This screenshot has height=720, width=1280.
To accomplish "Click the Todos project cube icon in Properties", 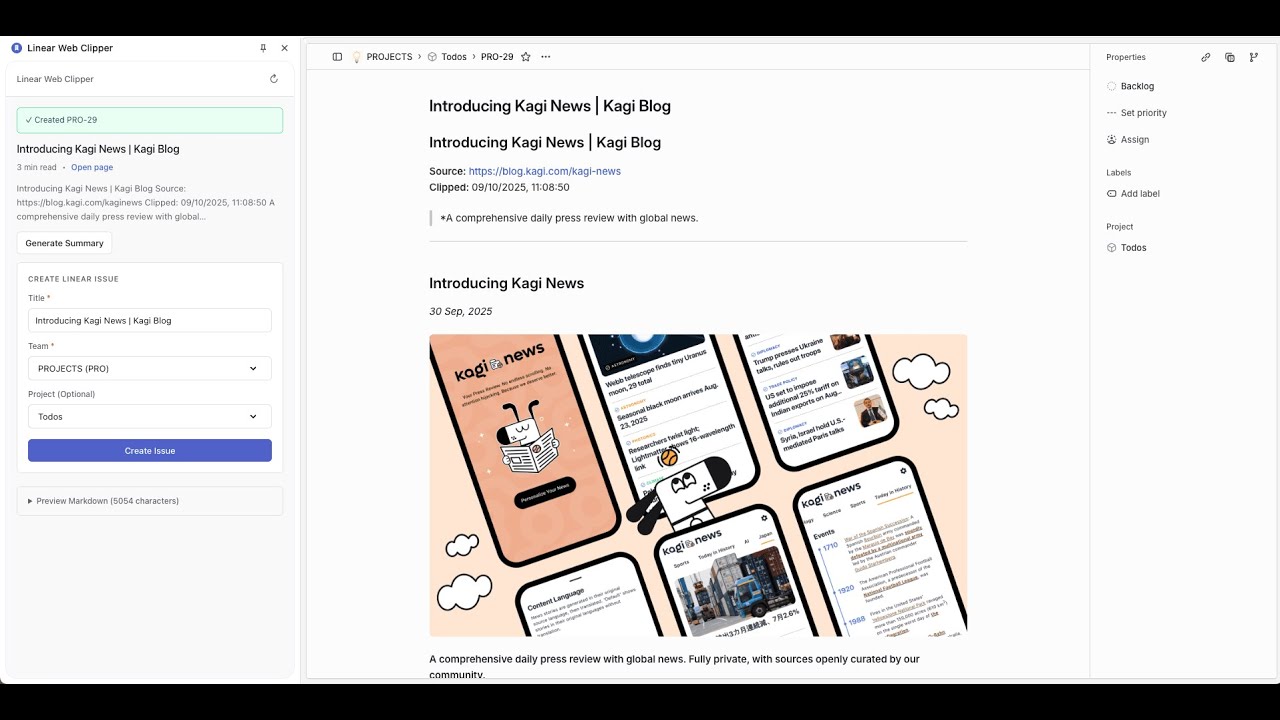I will pyautogui.click(x=1112, y=248).
